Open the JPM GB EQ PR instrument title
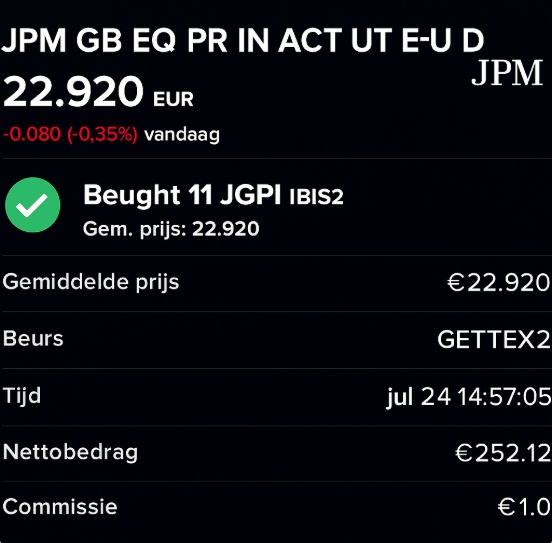 coord(243,40)
